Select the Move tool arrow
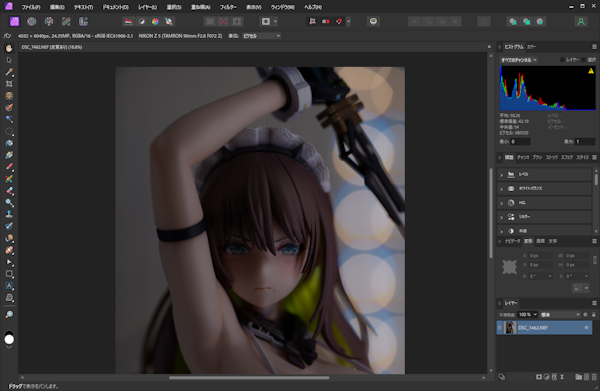Image resolution: width=600 pixels, height=391 pixels. coord(9,60)
